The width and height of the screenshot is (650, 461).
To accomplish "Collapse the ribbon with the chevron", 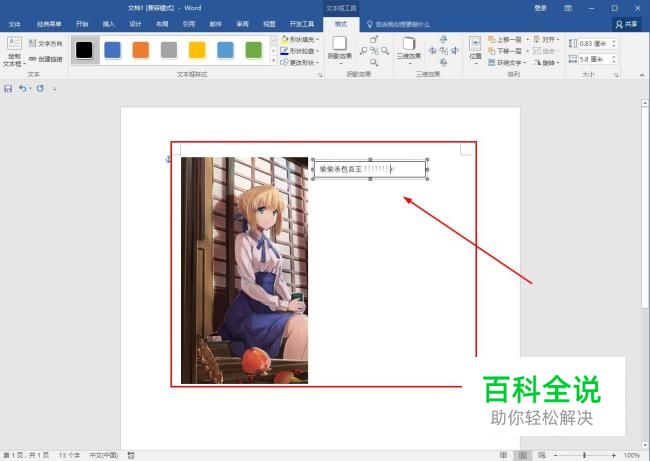I will 642,75.
